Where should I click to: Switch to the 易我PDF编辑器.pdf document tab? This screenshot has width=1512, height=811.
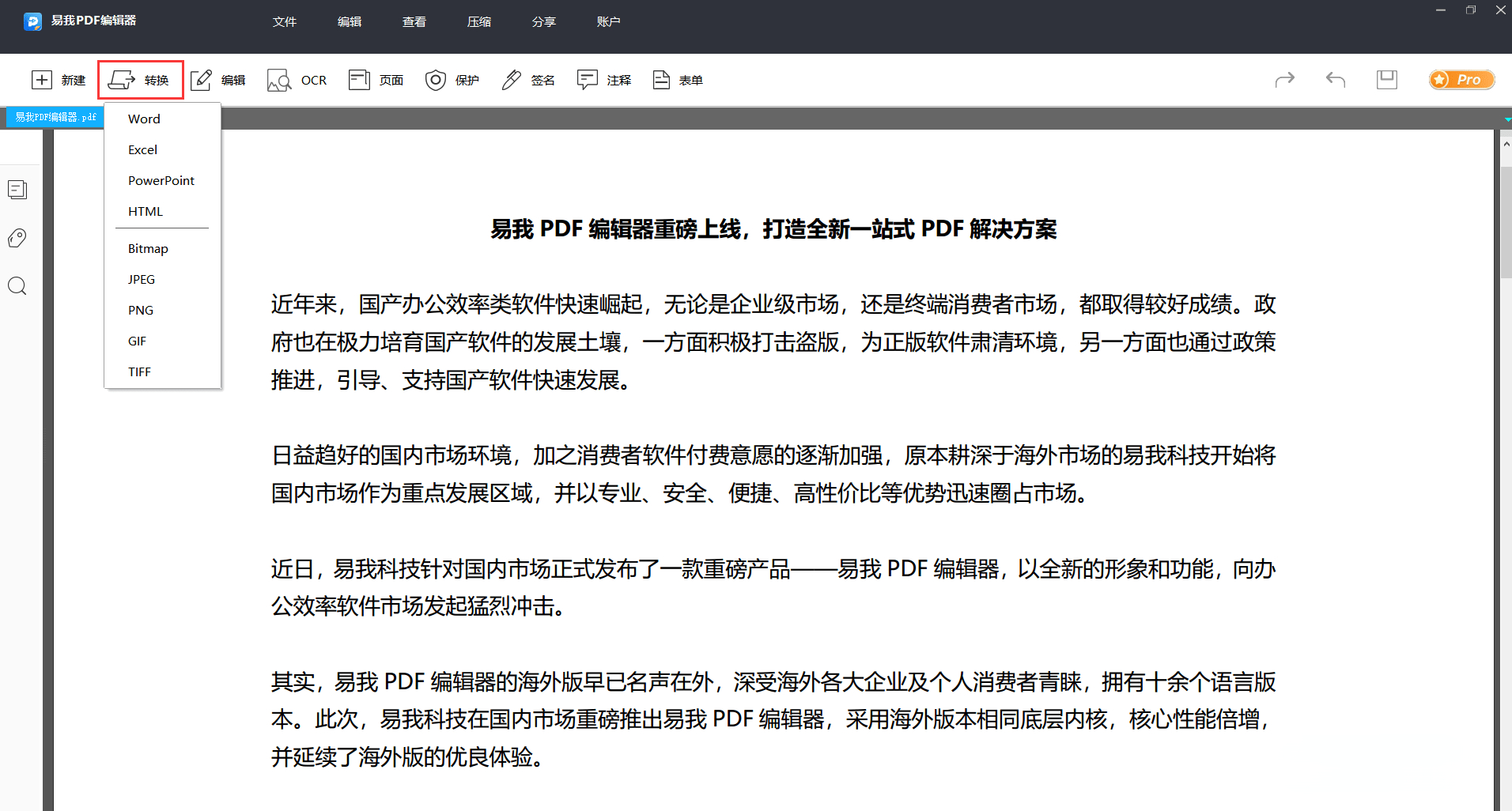click(55, 117)
